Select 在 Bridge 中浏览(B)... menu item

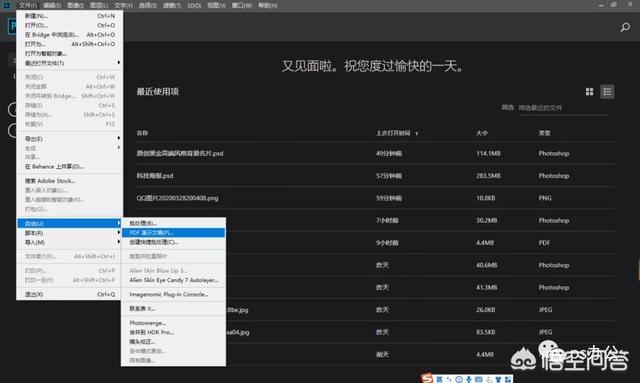click(x=70, y=35)
